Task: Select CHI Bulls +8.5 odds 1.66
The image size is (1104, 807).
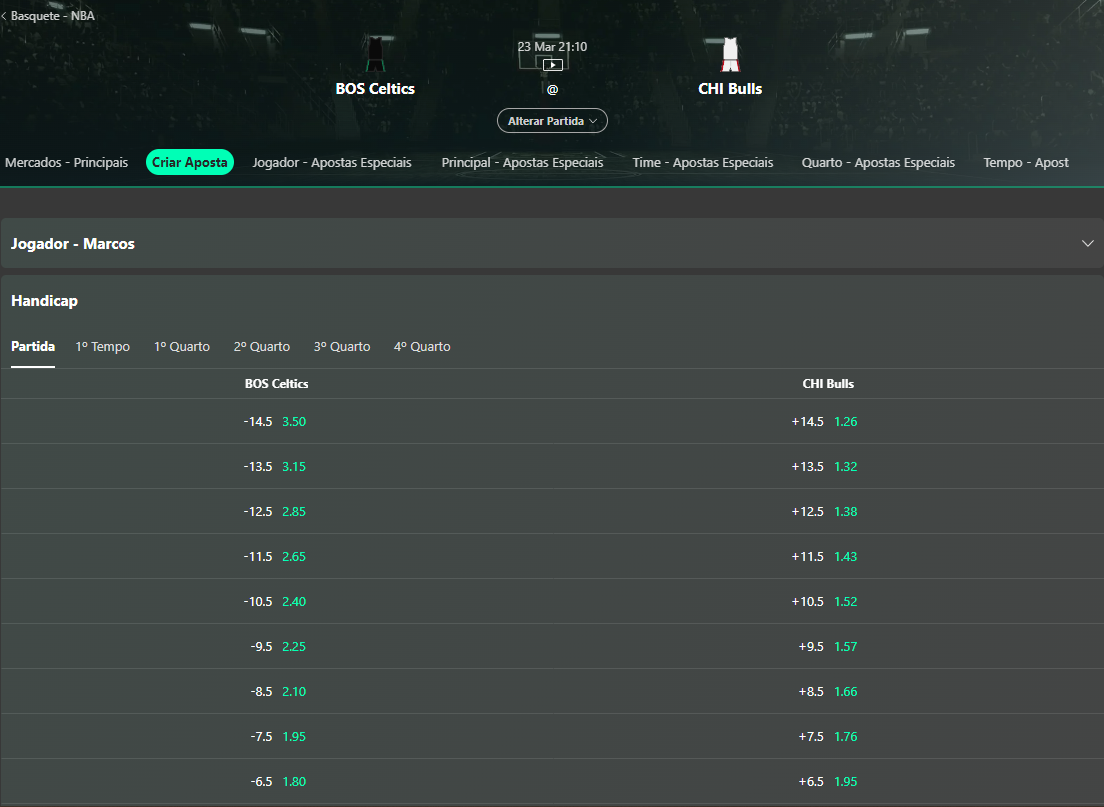Action: click(828, 691)
